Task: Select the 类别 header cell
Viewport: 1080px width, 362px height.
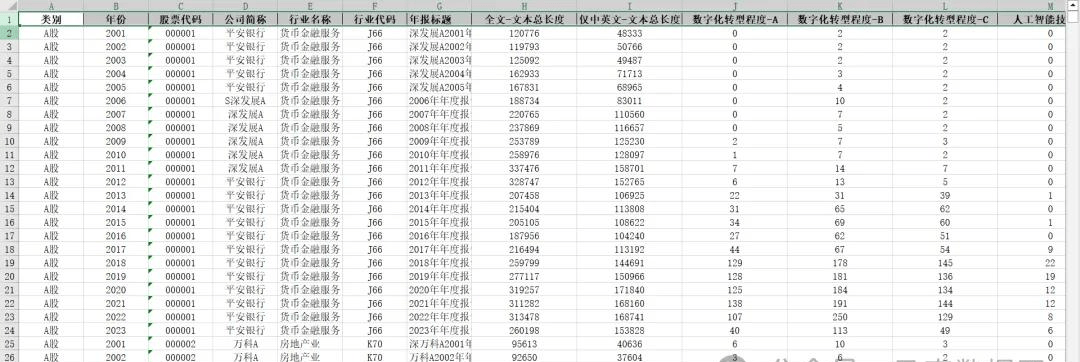Action: click(51, 19)
